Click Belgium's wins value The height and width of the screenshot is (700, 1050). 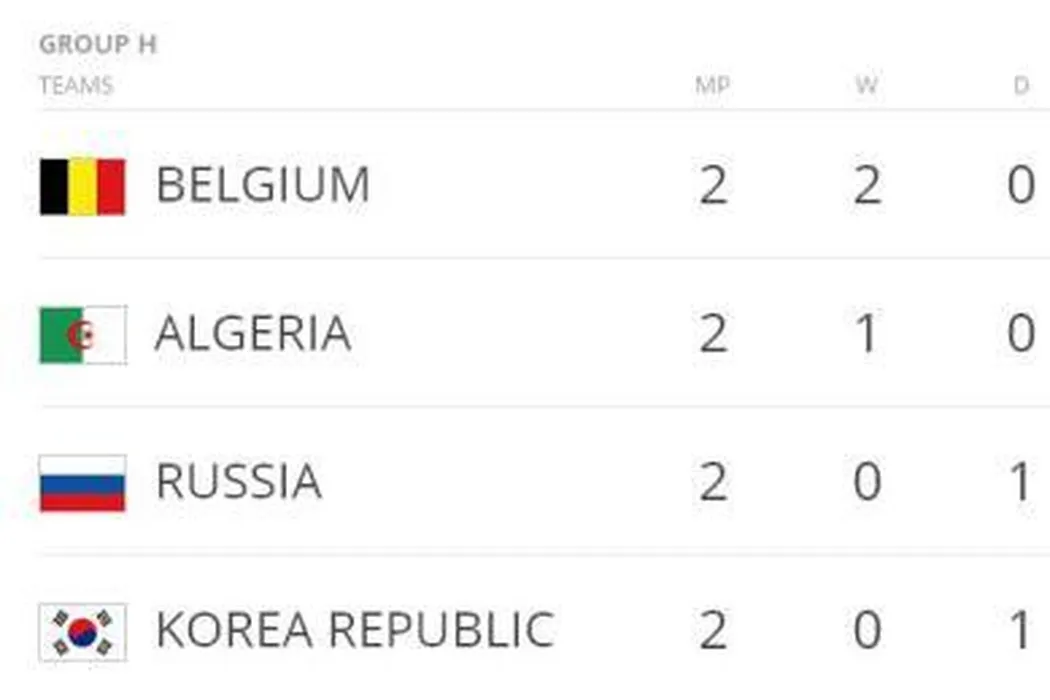867,187
